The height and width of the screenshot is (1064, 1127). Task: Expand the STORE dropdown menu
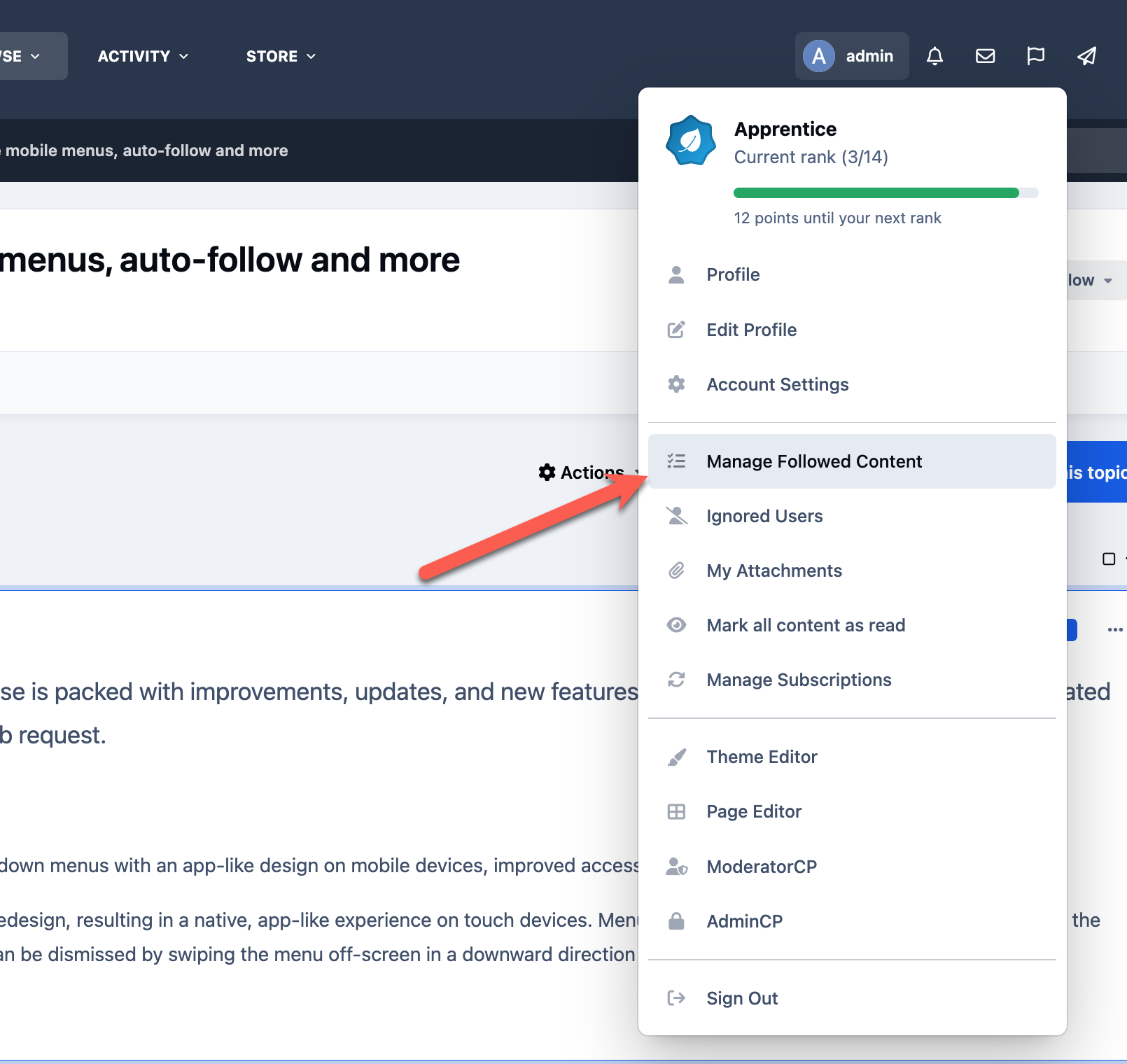tap(281, 56)
